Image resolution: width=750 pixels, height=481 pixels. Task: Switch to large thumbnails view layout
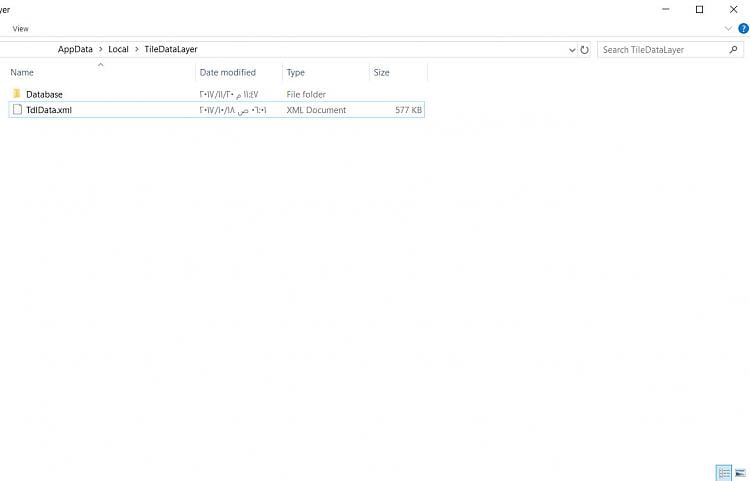point(740,472)
